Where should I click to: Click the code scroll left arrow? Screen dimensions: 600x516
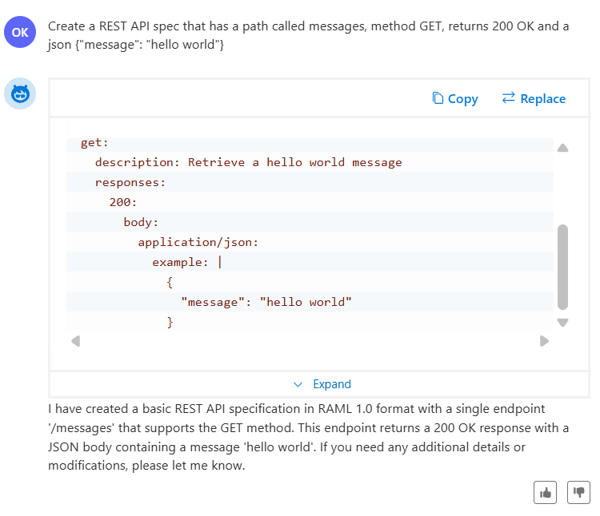pos(76,341)
